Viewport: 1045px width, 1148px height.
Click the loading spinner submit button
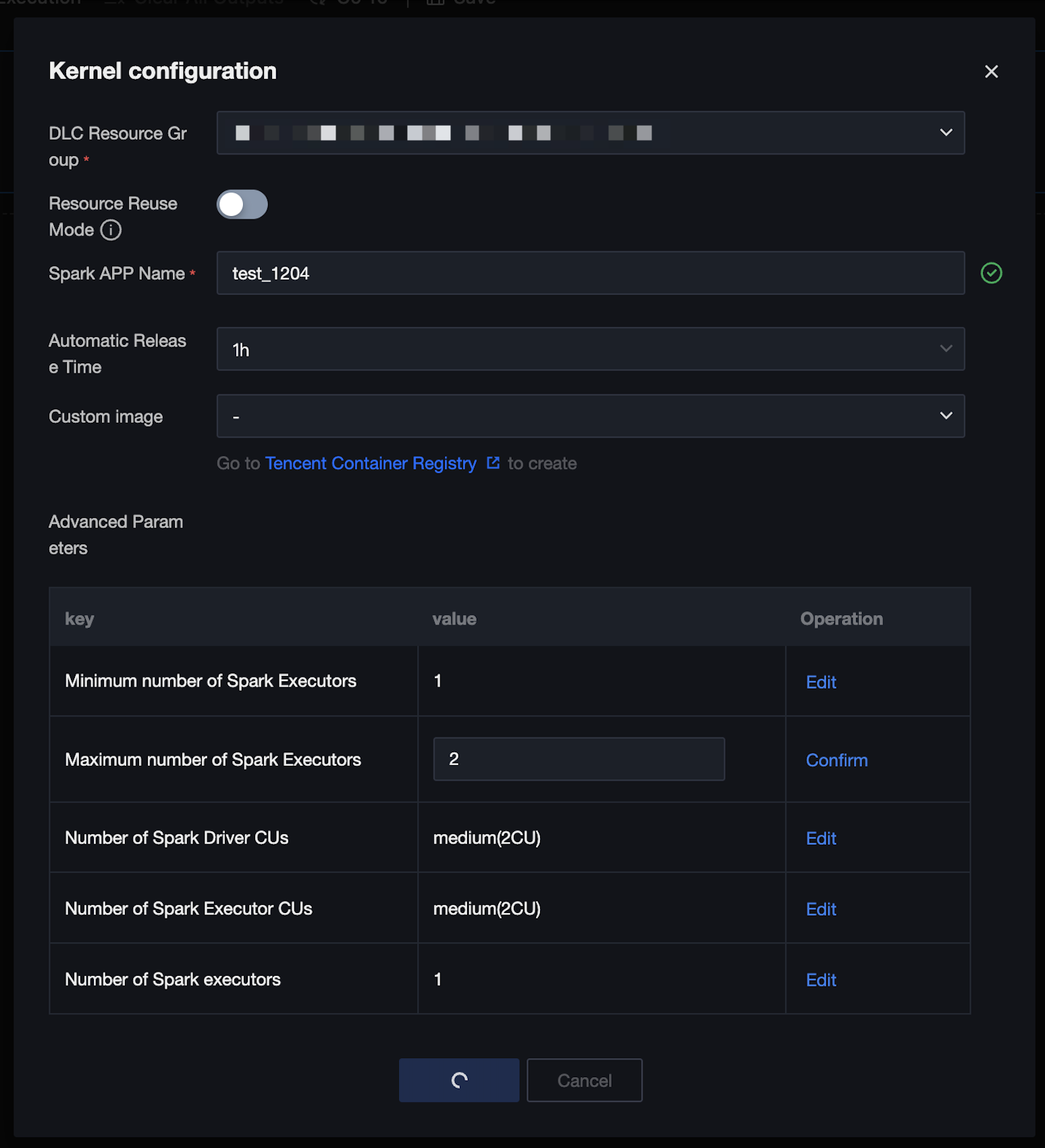458,1080
